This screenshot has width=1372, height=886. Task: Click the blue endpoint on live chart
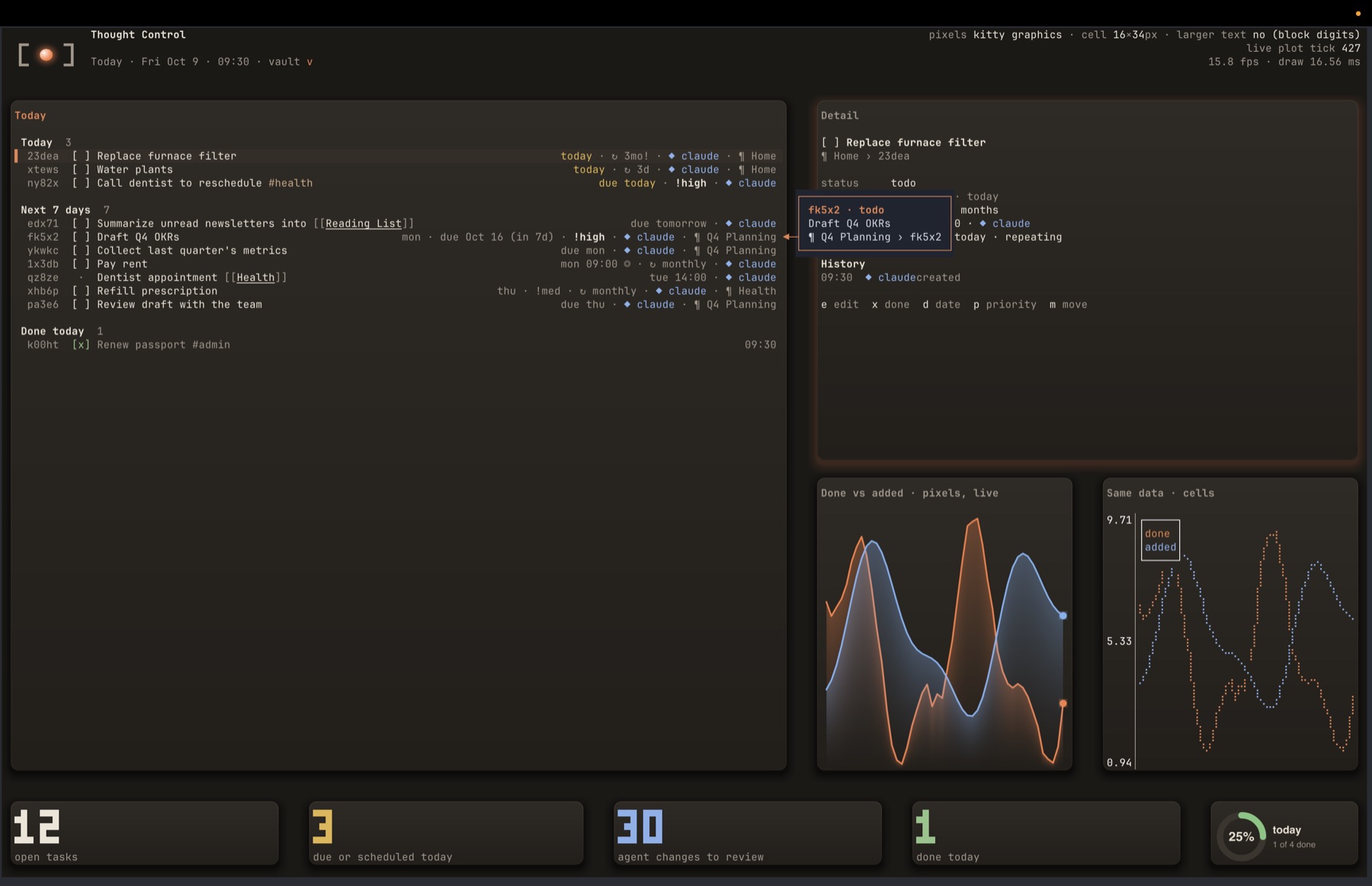coord(1063,615)
